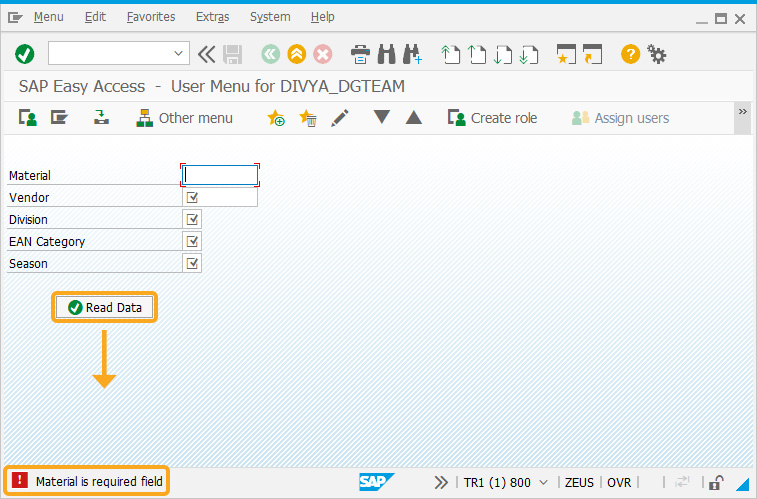Click Move Favorites Down triangle
757x499 pixels.
click(382, 117)
